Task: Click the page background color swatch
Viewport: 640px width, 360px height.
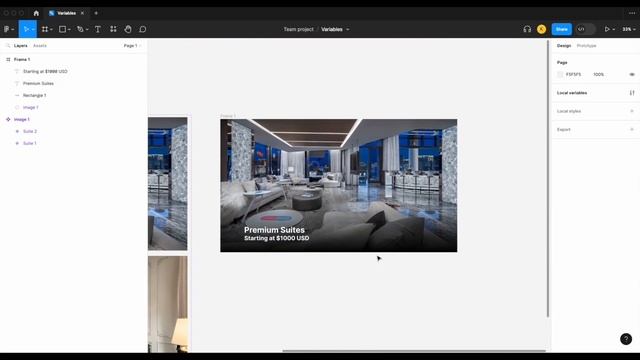Action: tap(560, 74)
